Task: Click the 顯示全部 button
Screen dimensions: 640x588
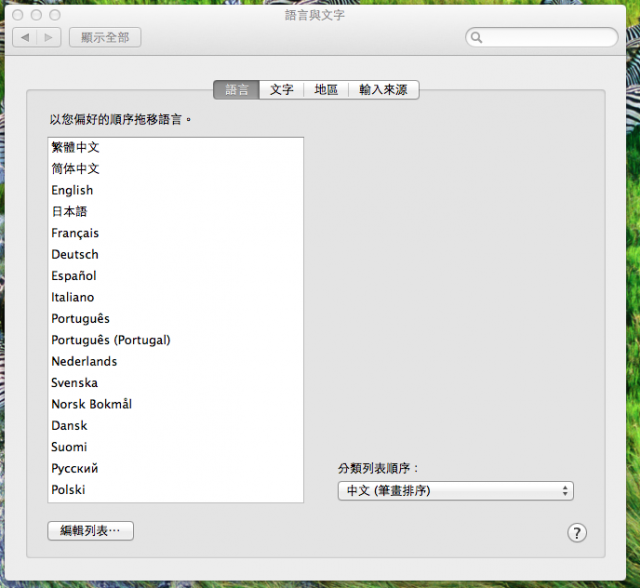Action: click(x=105, y=38)
